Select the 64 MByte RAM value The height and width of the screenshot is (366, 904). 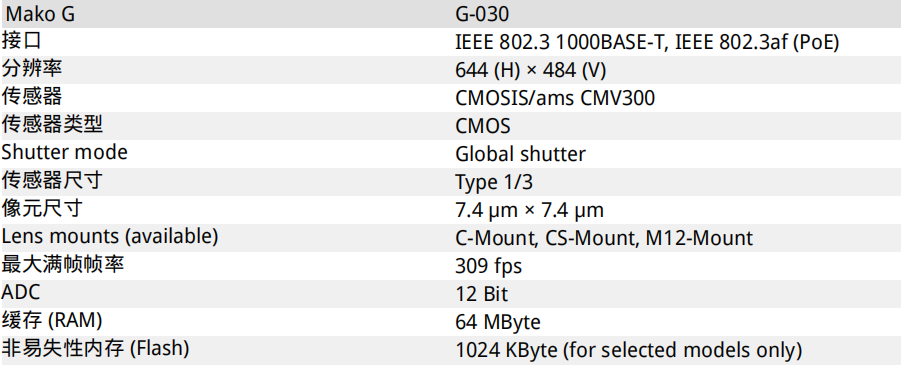point(498,322)
